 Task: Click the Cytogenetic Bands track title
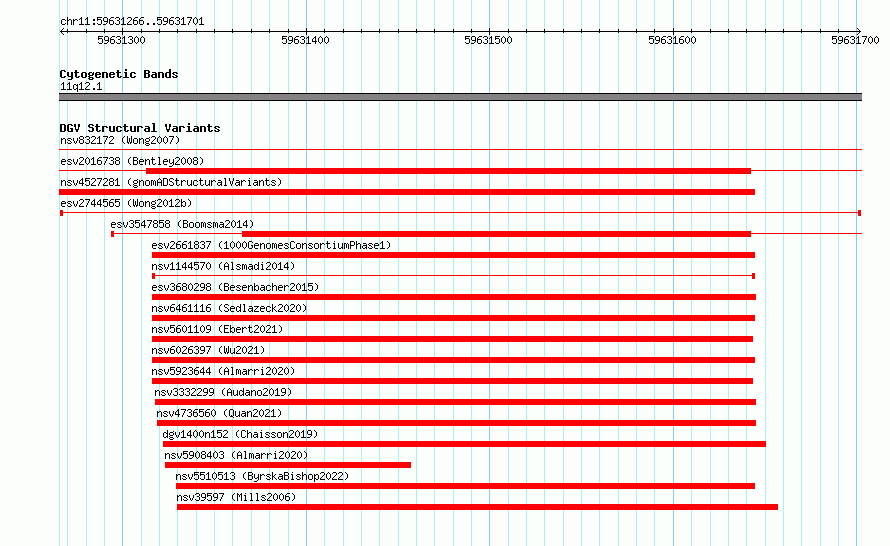click(x=119, y=74)
